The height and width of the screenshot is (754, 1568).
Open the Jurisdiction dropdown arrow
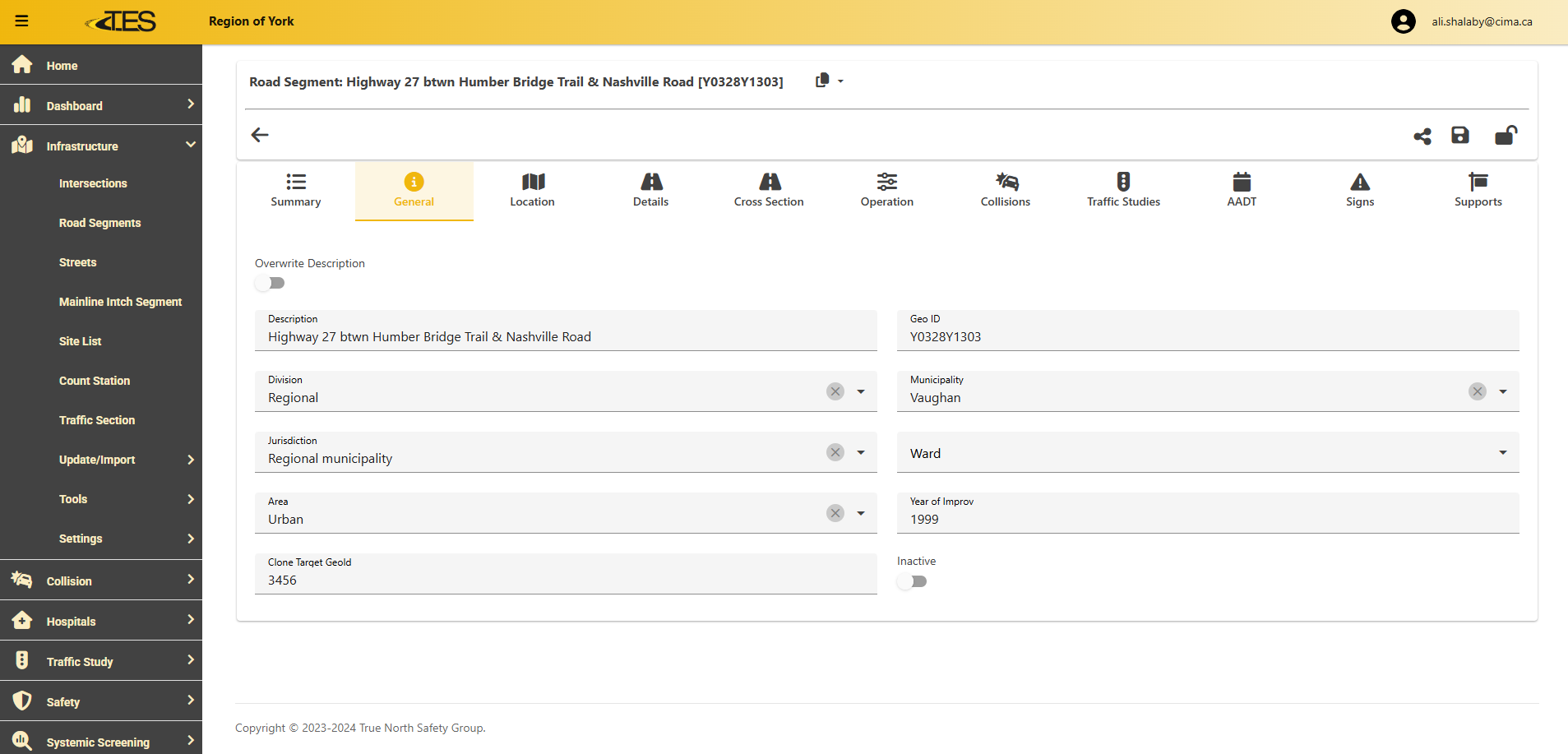point(861,452)
